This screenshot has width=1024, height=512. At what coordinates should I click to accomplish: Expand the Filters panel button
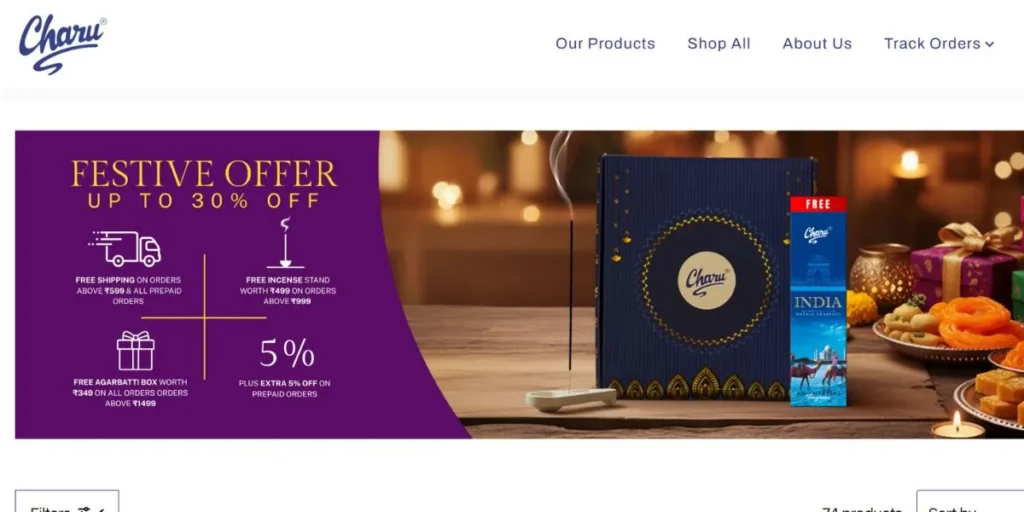click(x=67, y=502)
